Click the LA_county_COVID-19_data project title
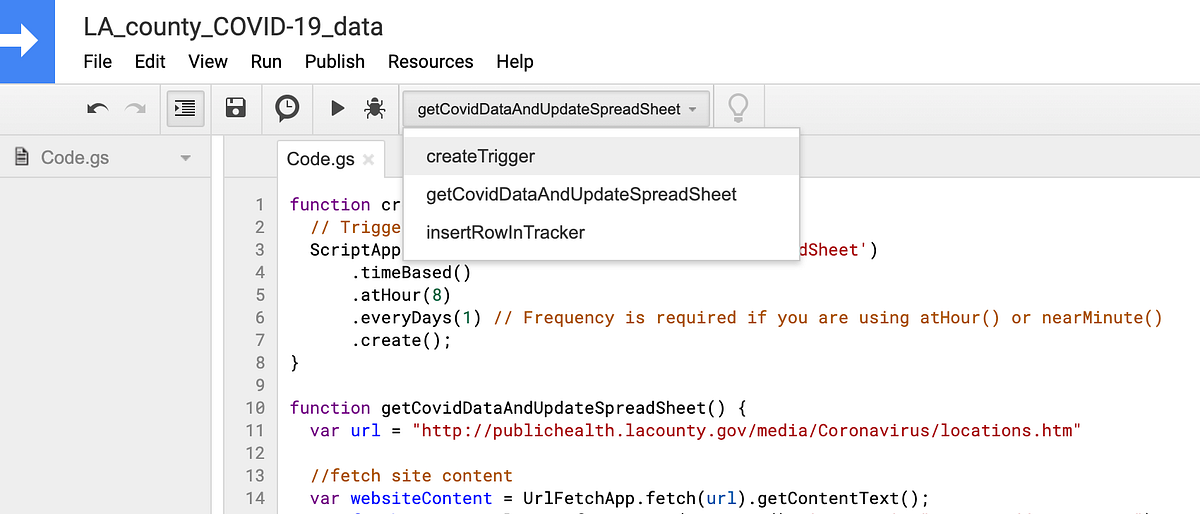This screenshot has width=1200, height=514. pyautogui.click(x=233, y=26)
